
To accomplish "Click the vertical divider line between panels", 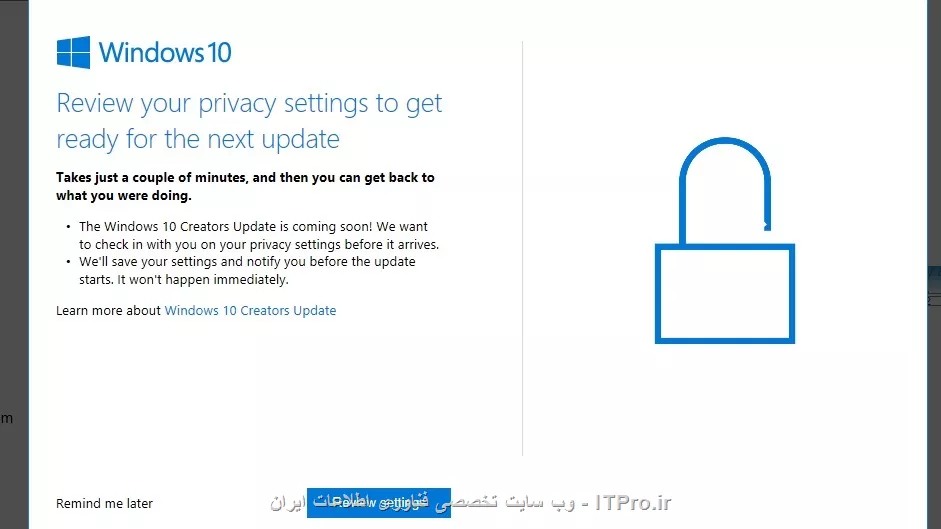I will [523, 249].
